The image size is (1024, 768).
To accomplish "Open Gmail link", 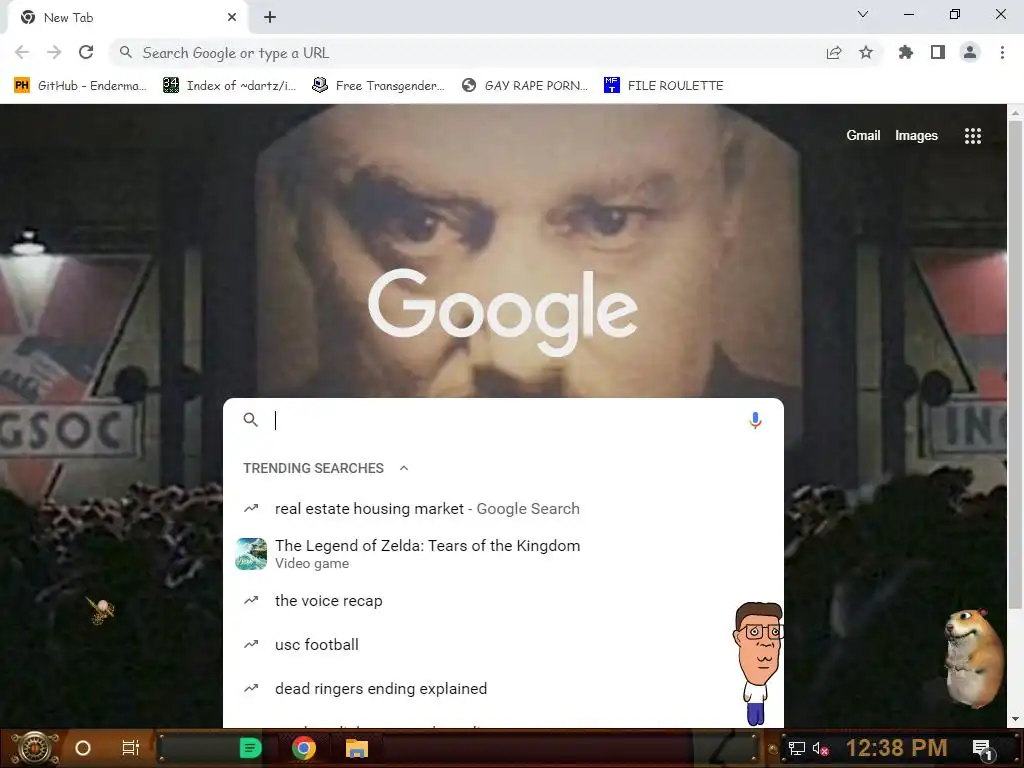I will [x=863, y=136].
